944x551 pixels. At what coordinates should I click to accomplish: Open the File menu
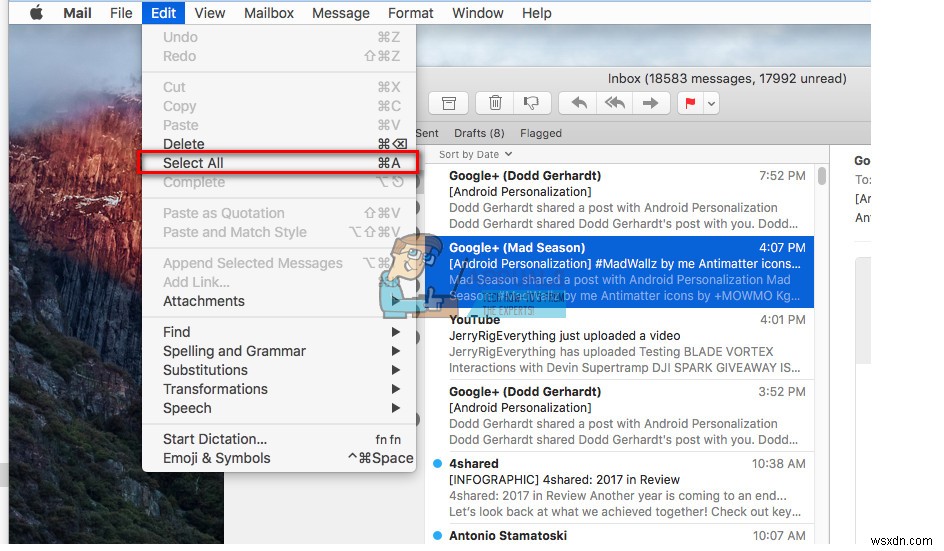pyautogui.click(x=121, y=13)
